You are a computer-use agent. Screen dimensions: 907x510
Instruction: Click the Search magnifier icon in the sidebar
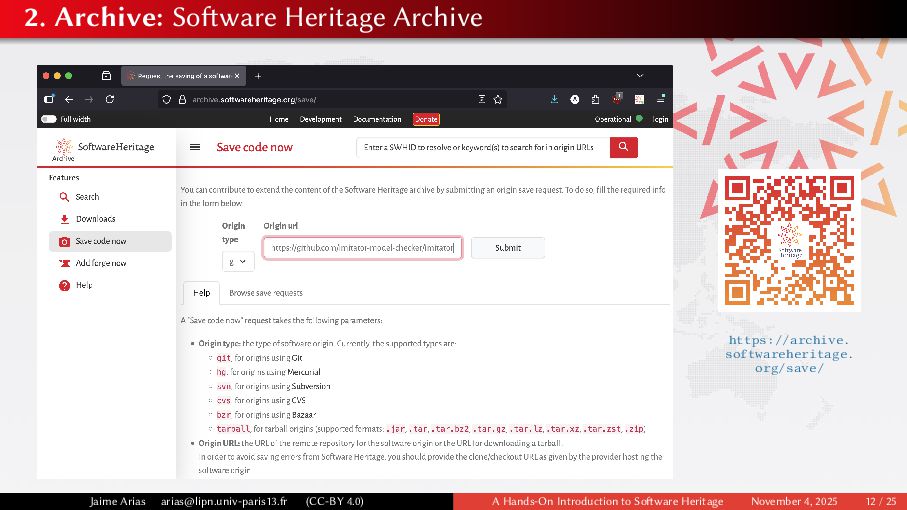(64, 197)
